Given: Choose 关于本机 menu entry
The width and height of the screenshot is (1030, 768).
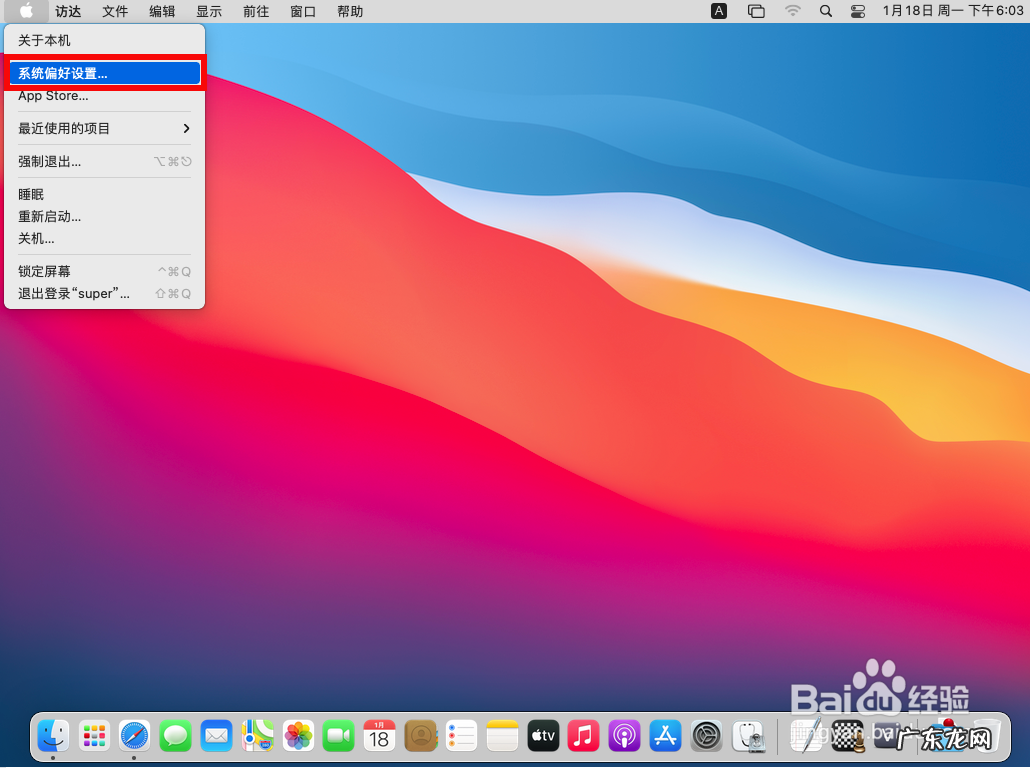Looking at the screenshot, I should tap(44, 40).
